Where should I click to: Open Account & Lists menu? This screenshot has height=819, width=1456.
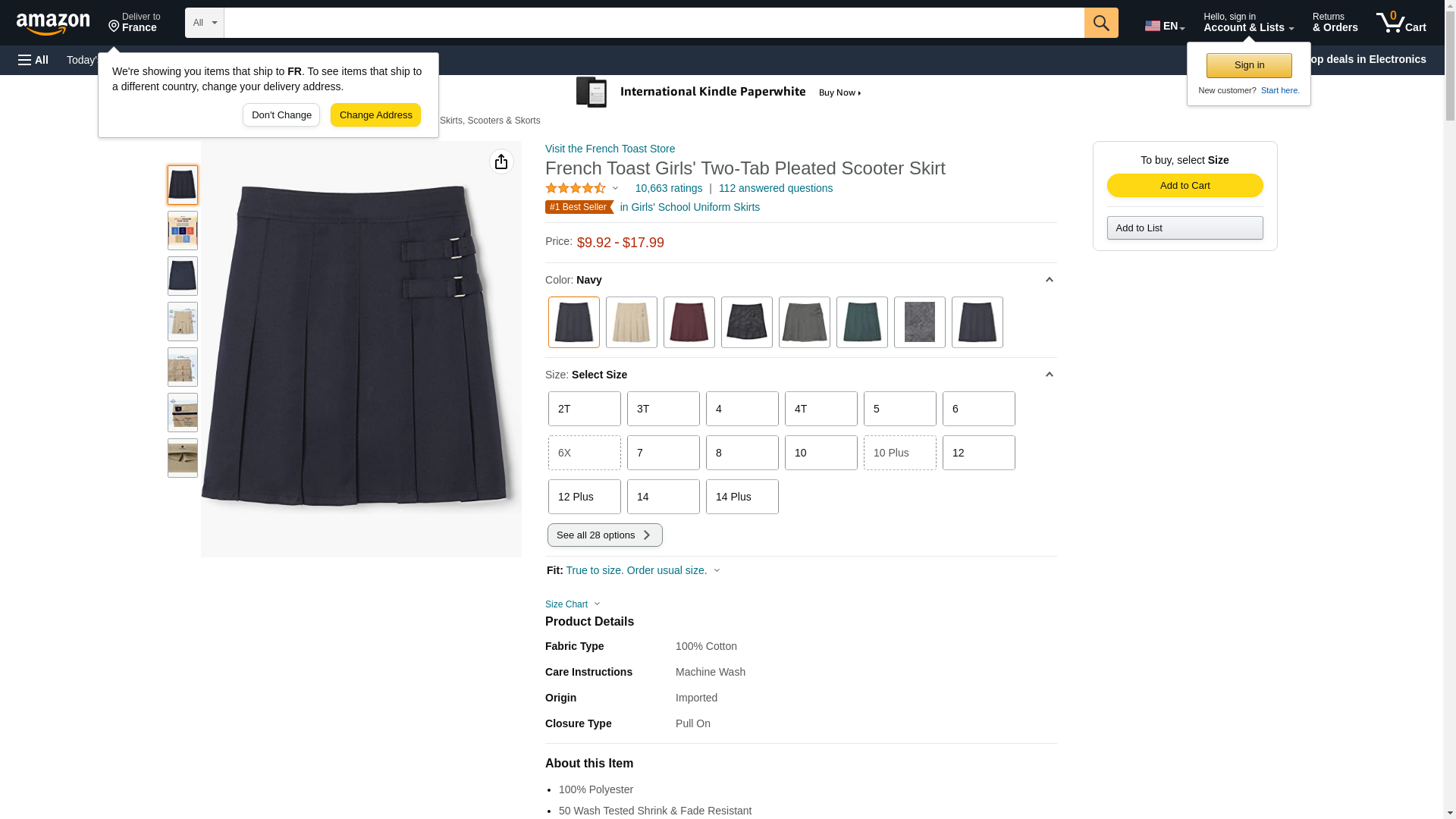pyautogui.click(x=1248, y=23)
